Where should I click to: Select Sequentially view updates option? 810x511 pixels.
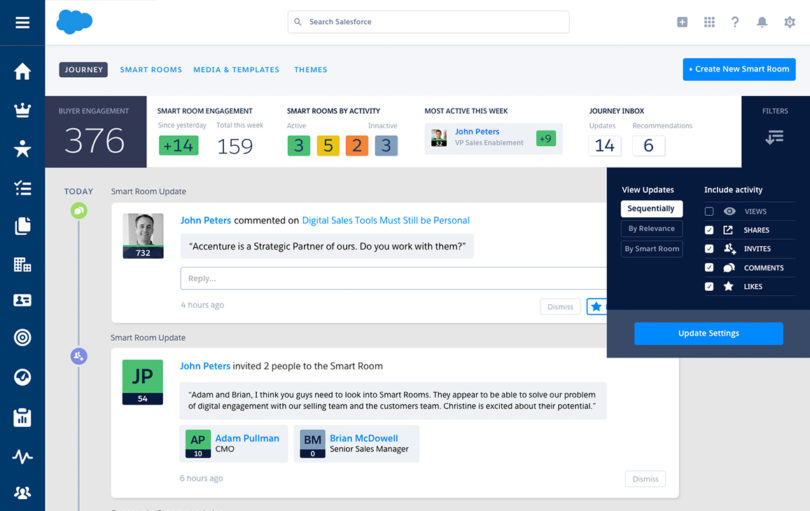pyautogui.click(x=651, y=209)
